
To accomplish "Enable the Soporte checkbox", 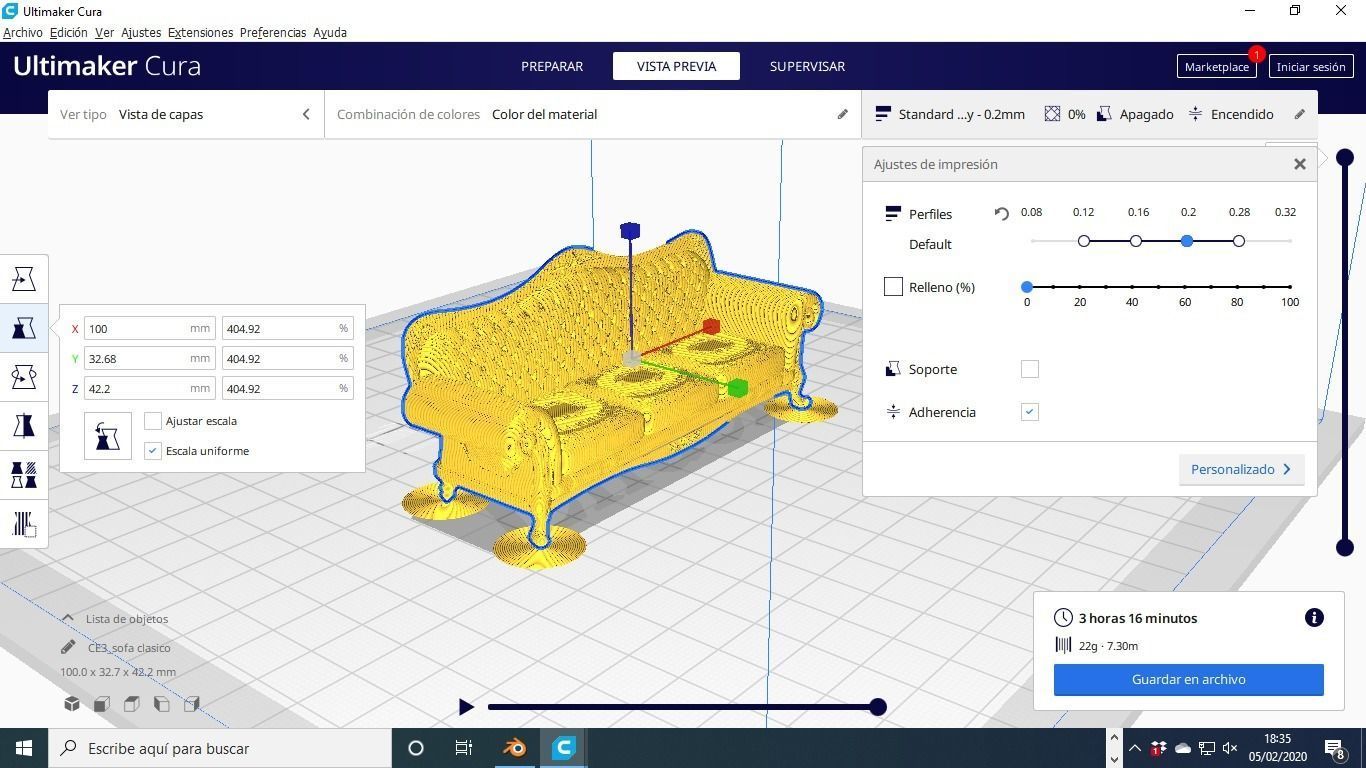I will 1030,370.
